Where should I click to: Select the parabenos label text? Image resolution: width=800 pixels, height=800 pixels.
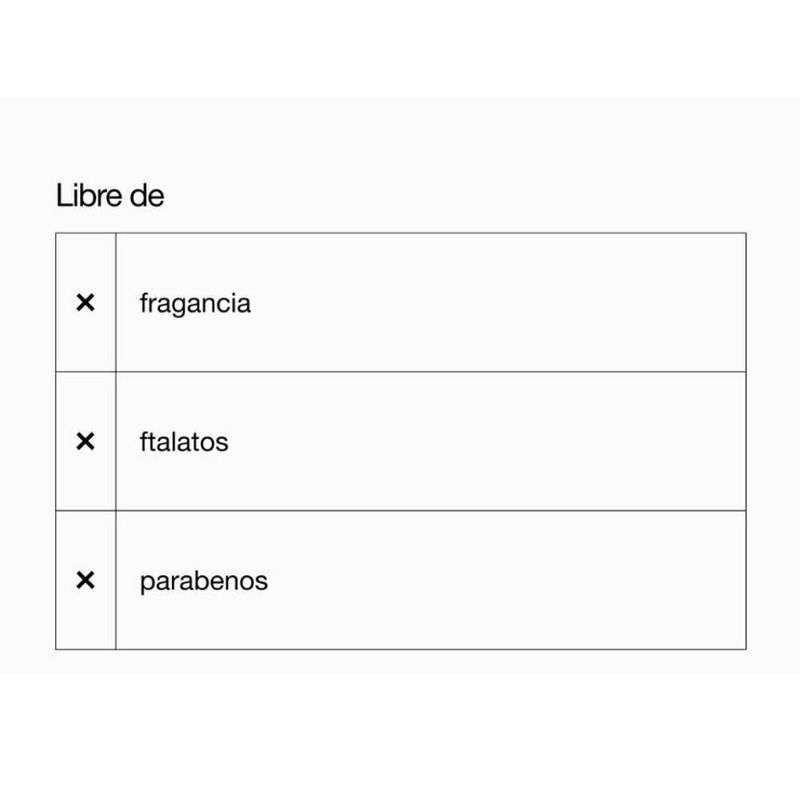204,580
